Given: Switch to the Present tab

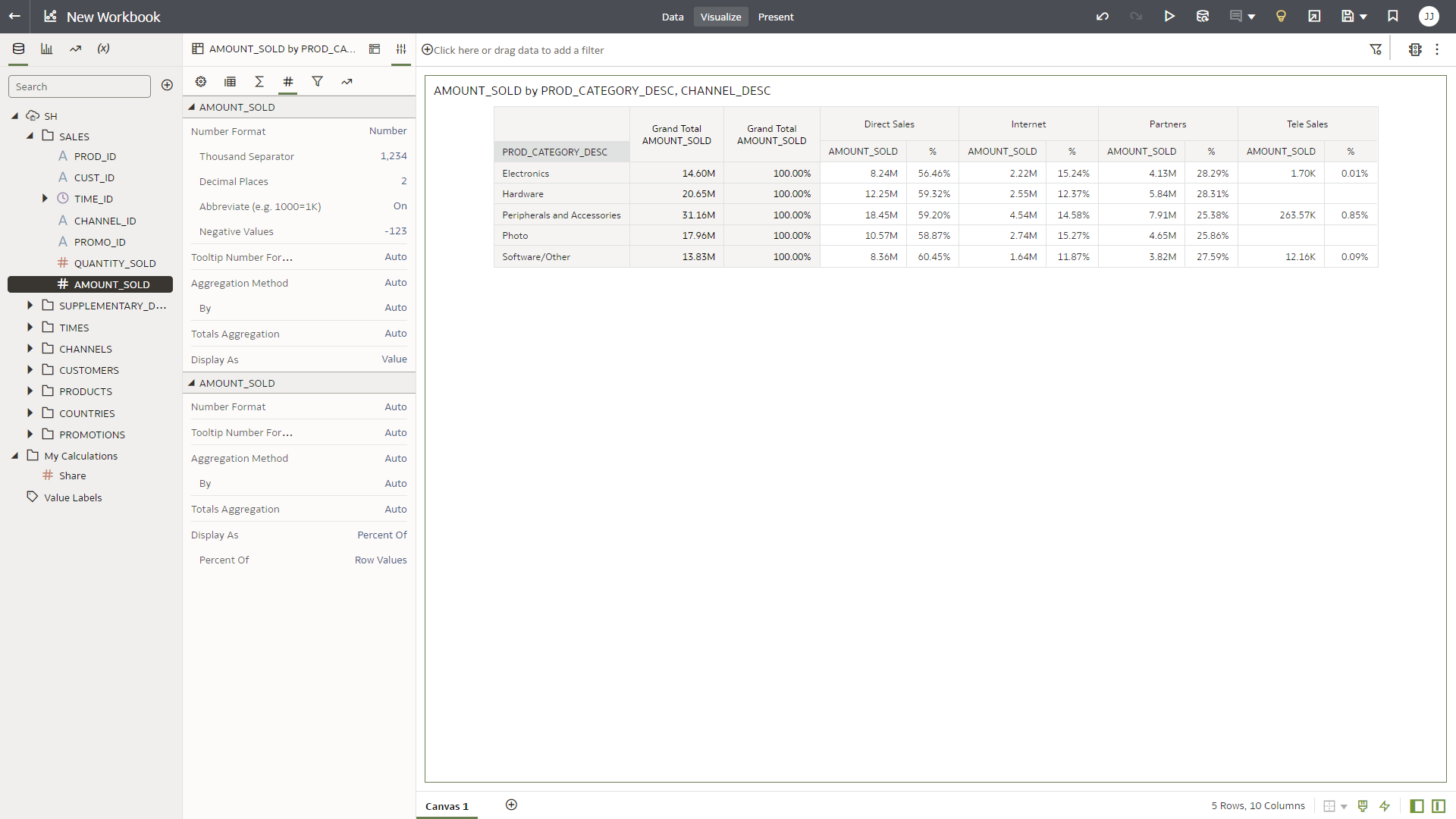Looking at the screenshot, I should point(775,17).
